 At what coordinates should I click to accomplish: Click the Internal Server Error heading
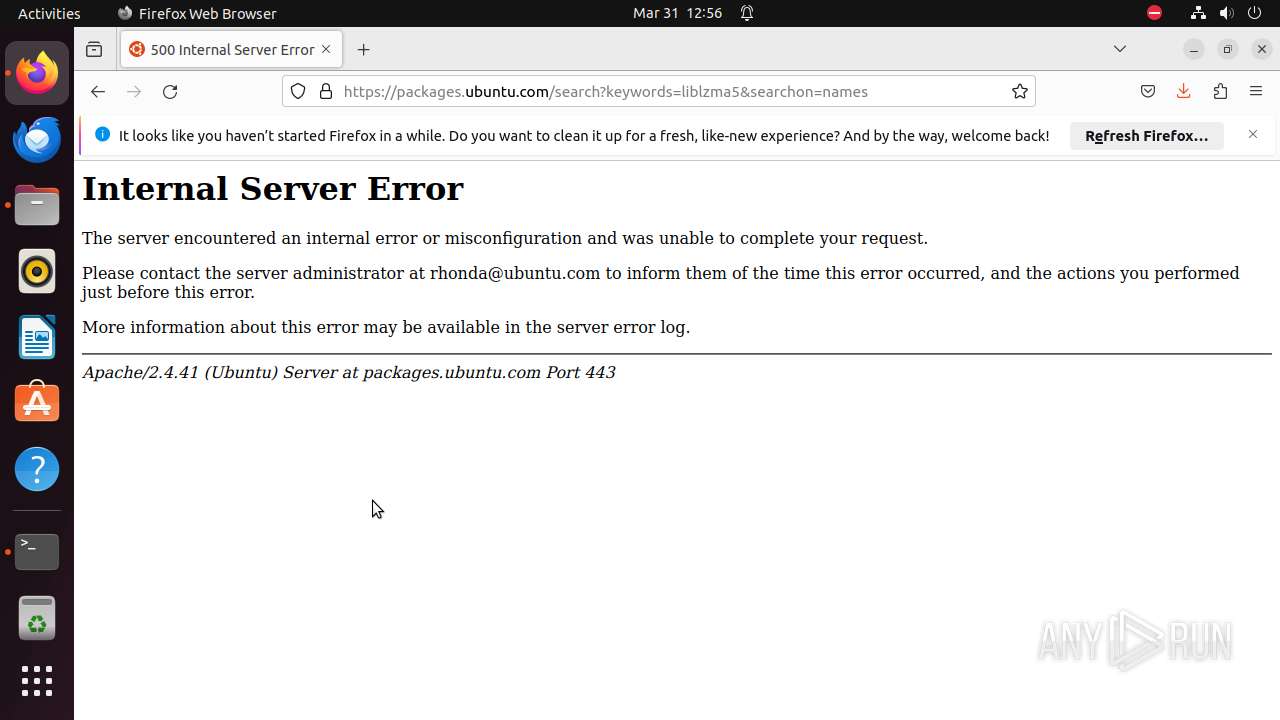(x=273, y=188)
